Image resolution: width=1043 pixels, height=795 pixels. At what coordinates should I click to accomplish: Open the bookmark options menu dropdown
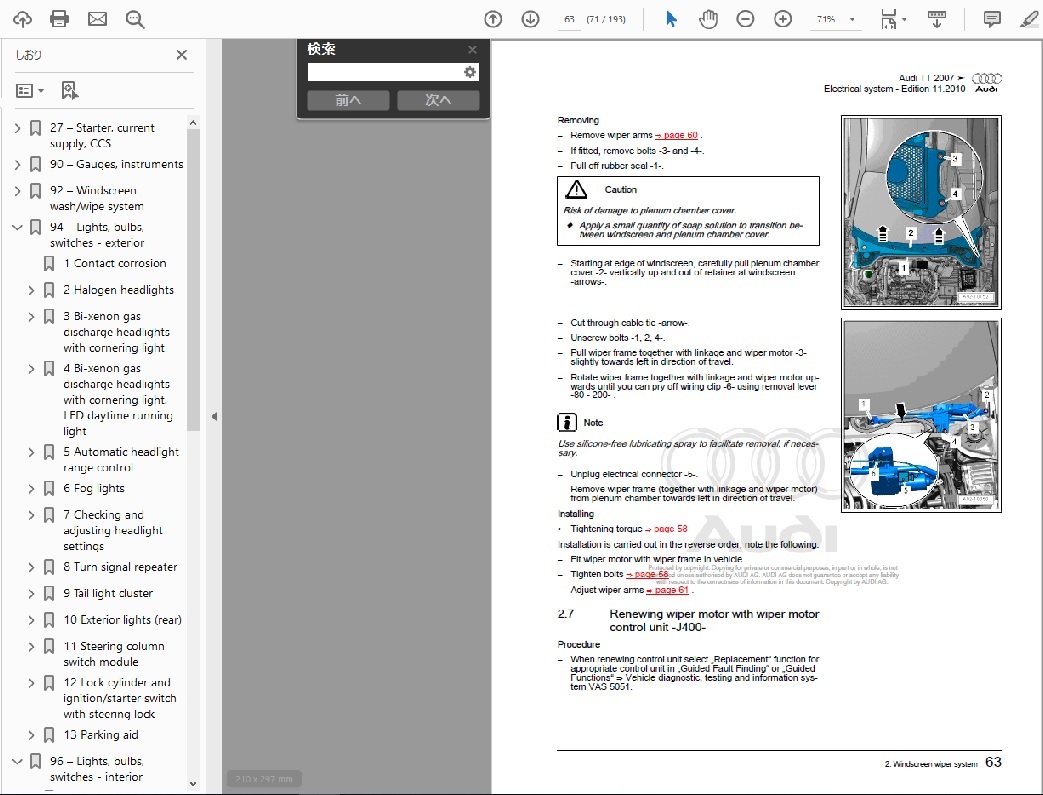tap(30, 91)
